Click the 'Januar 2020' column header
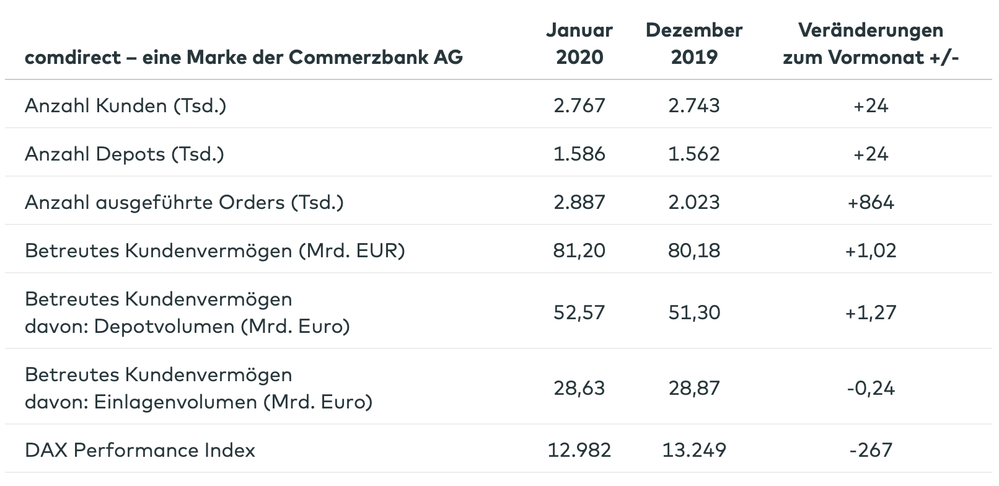The width and height of the screenshot is (999, 486). pos(580,44)
